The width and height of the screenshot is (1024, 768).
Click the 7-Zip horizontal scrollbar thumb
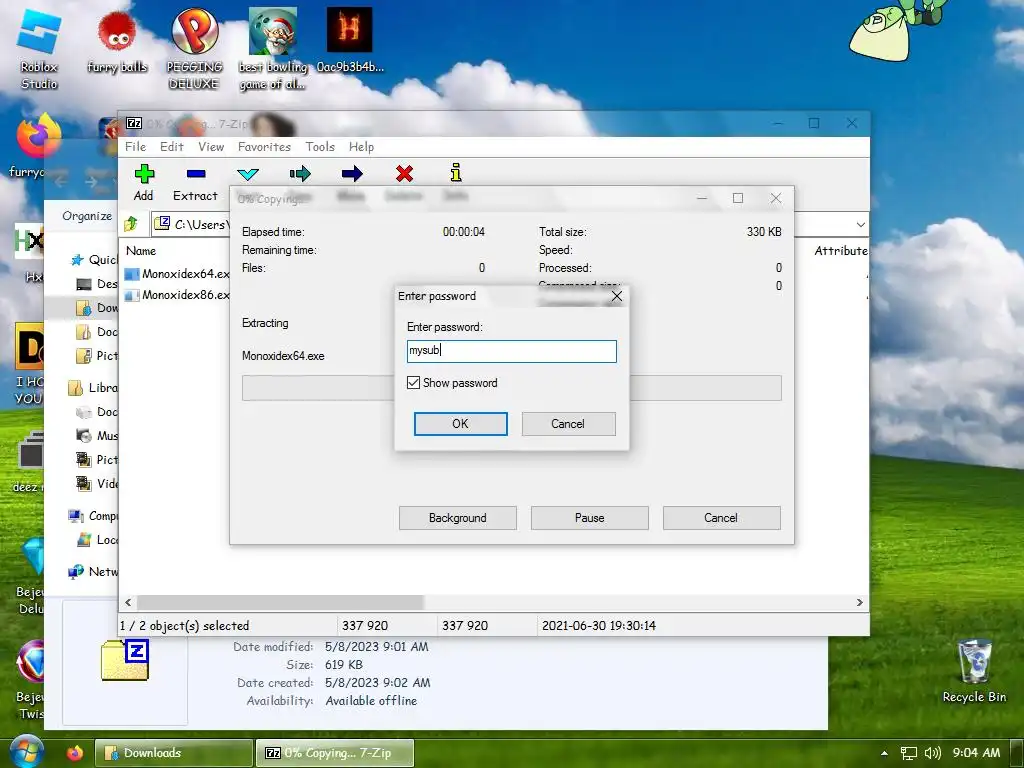click(x=281, y=602)
